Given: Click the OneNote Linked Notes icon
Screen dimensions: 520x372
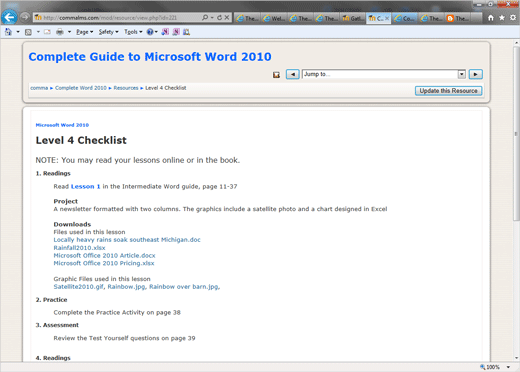Looking at the screenshot, I should pos(176,32).
